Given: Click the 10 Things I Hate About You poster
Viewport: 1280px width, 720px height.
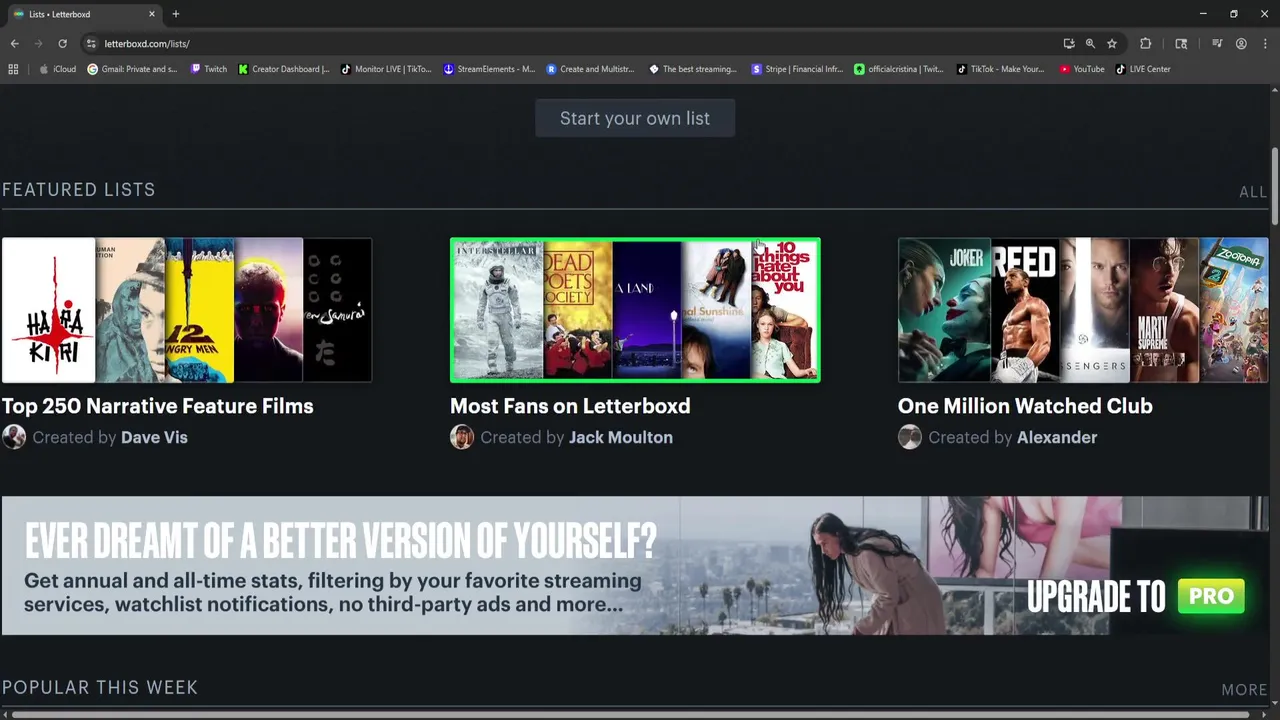Looking at the screenshot, I should click(785, 310).
